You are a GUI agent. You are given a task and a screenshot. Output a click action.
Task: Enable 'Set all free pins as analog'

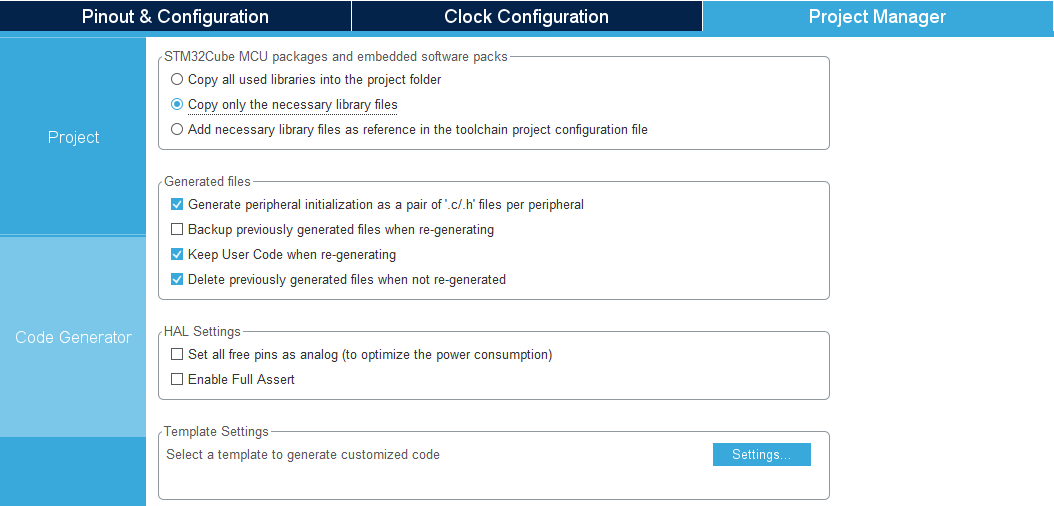tap(177, 354)
